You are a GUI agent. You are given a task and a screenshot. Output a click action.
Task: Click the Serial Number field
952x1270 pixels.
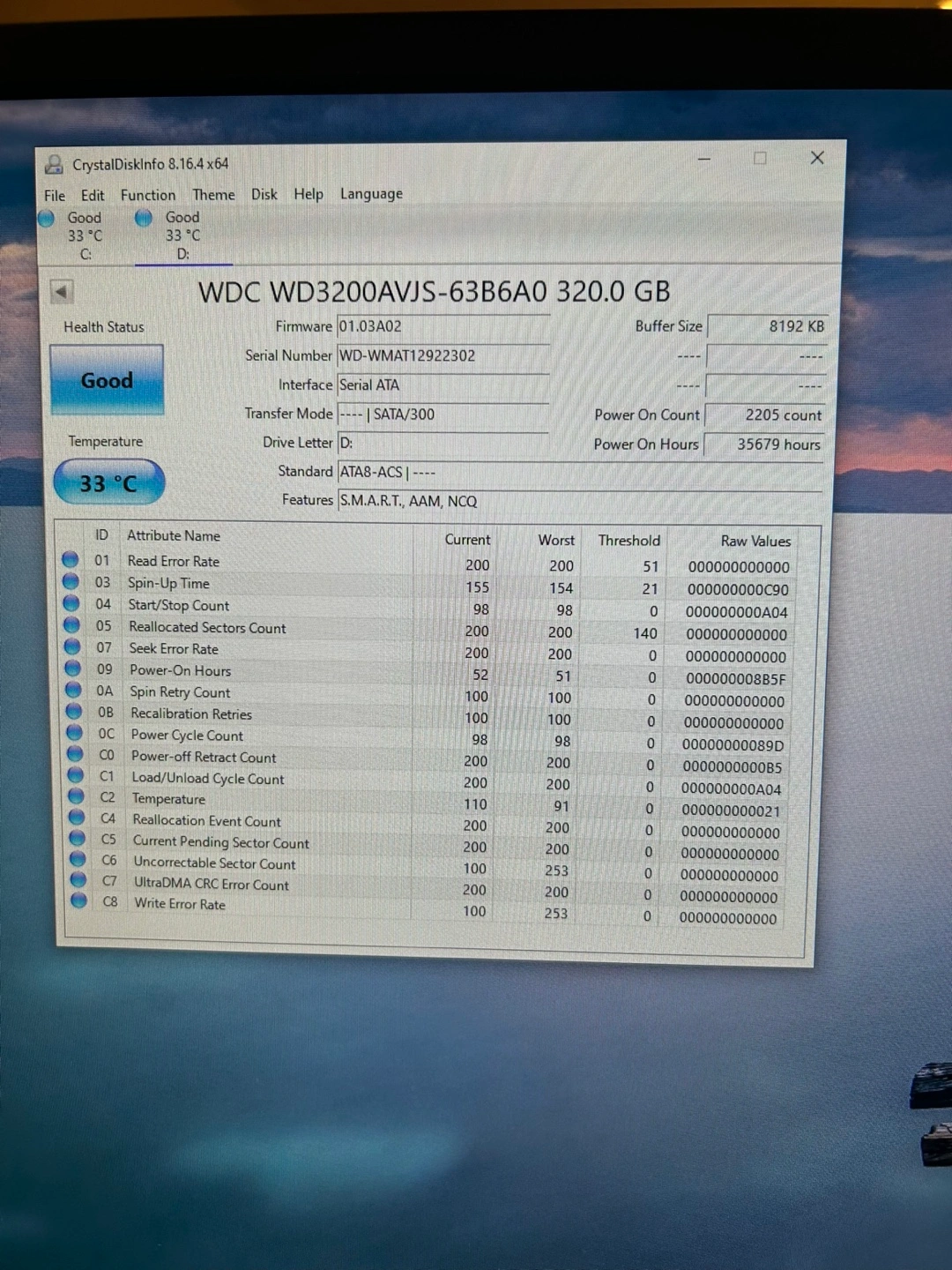pos(443,355)
